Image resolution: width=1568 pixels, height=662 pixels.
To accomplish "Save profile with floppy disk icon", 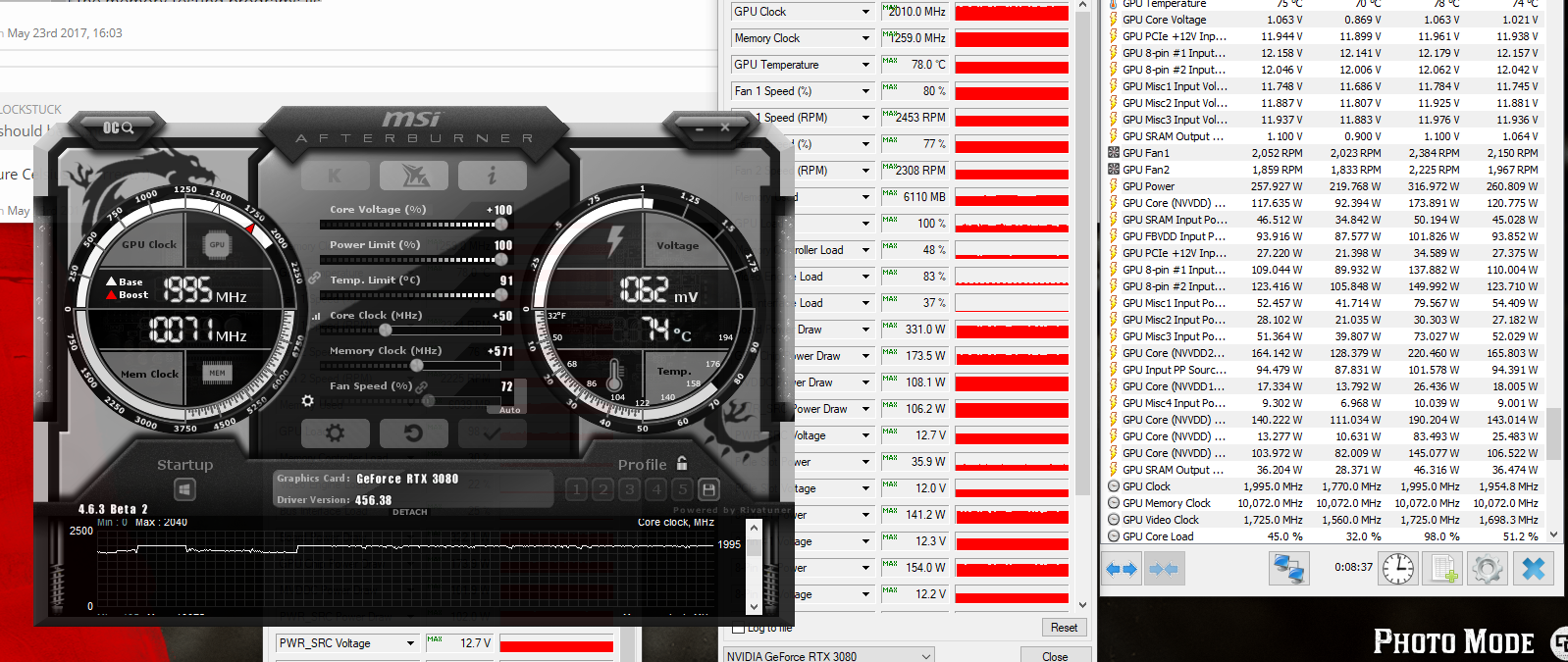I will [709, 488].
